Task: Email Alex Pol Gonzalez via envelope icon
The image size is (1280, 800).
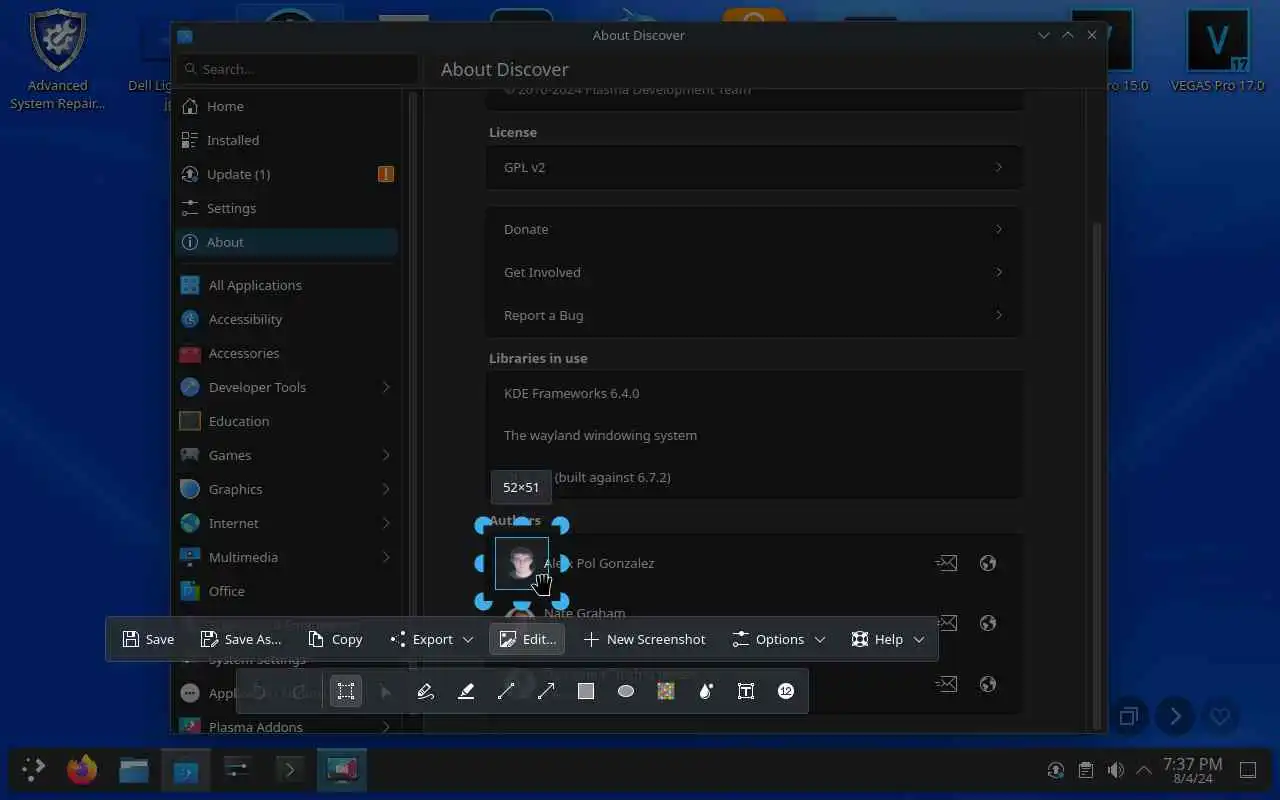Action: tap(946, 563)
